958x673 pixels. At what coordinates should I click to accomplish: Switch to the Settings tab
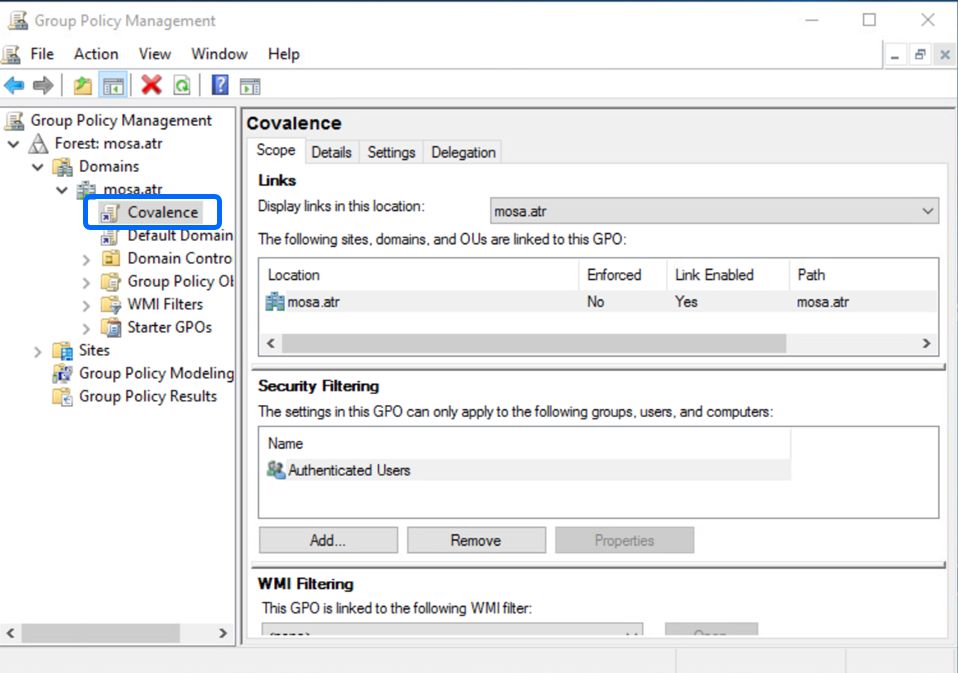391,153
